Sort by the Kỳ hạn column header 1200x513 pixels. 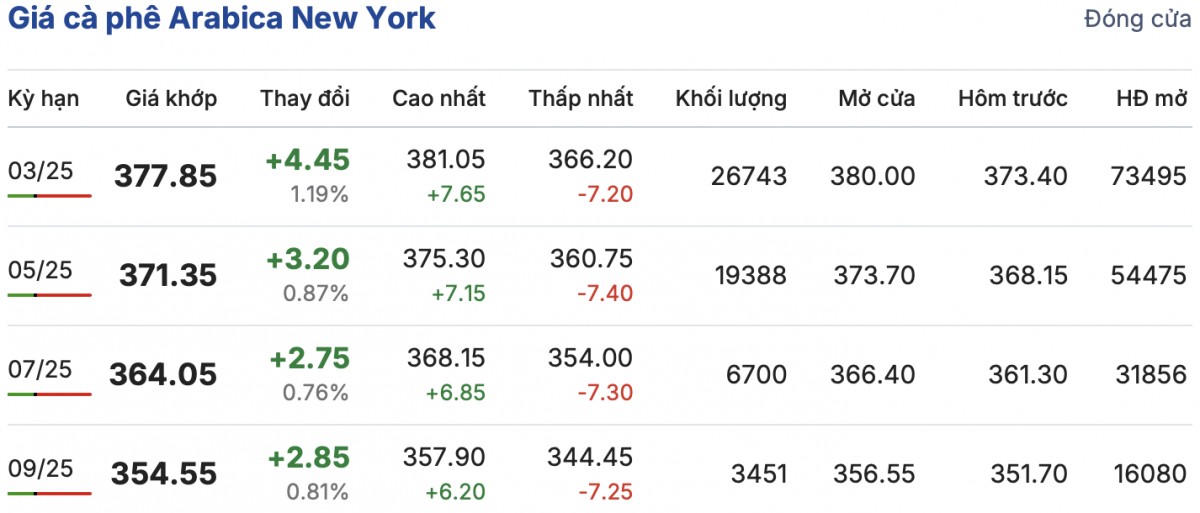pyautogui.click(x=44, y=98)
